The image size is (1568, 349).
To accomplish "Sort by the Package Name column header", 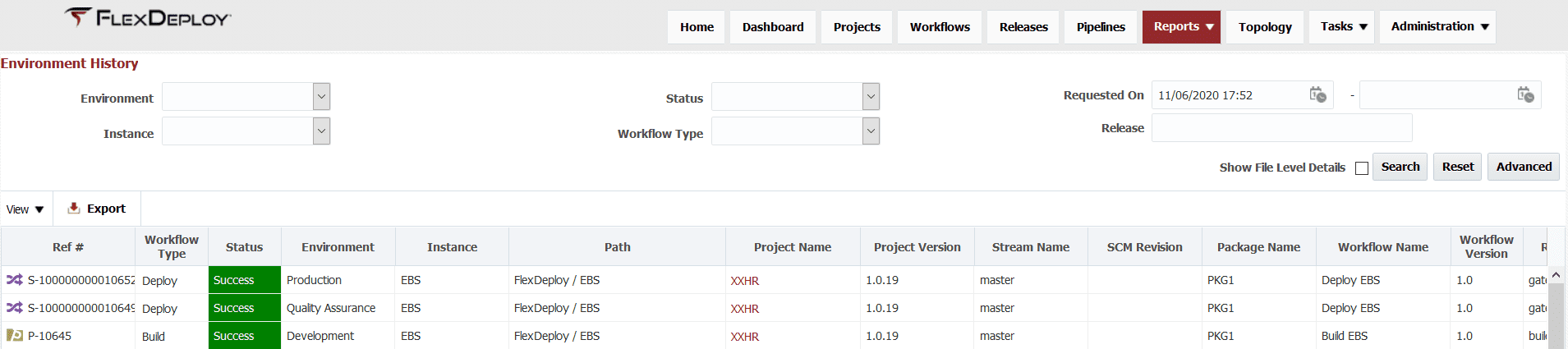I will 1258,247.
